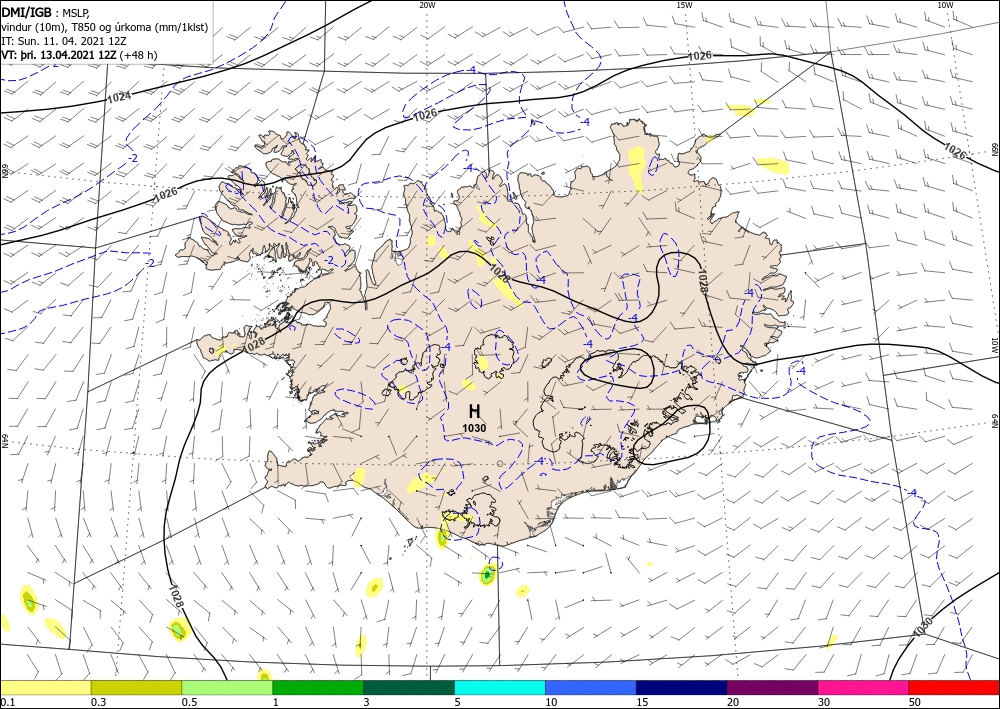Click the 0.1 legend value

[7, 702]
